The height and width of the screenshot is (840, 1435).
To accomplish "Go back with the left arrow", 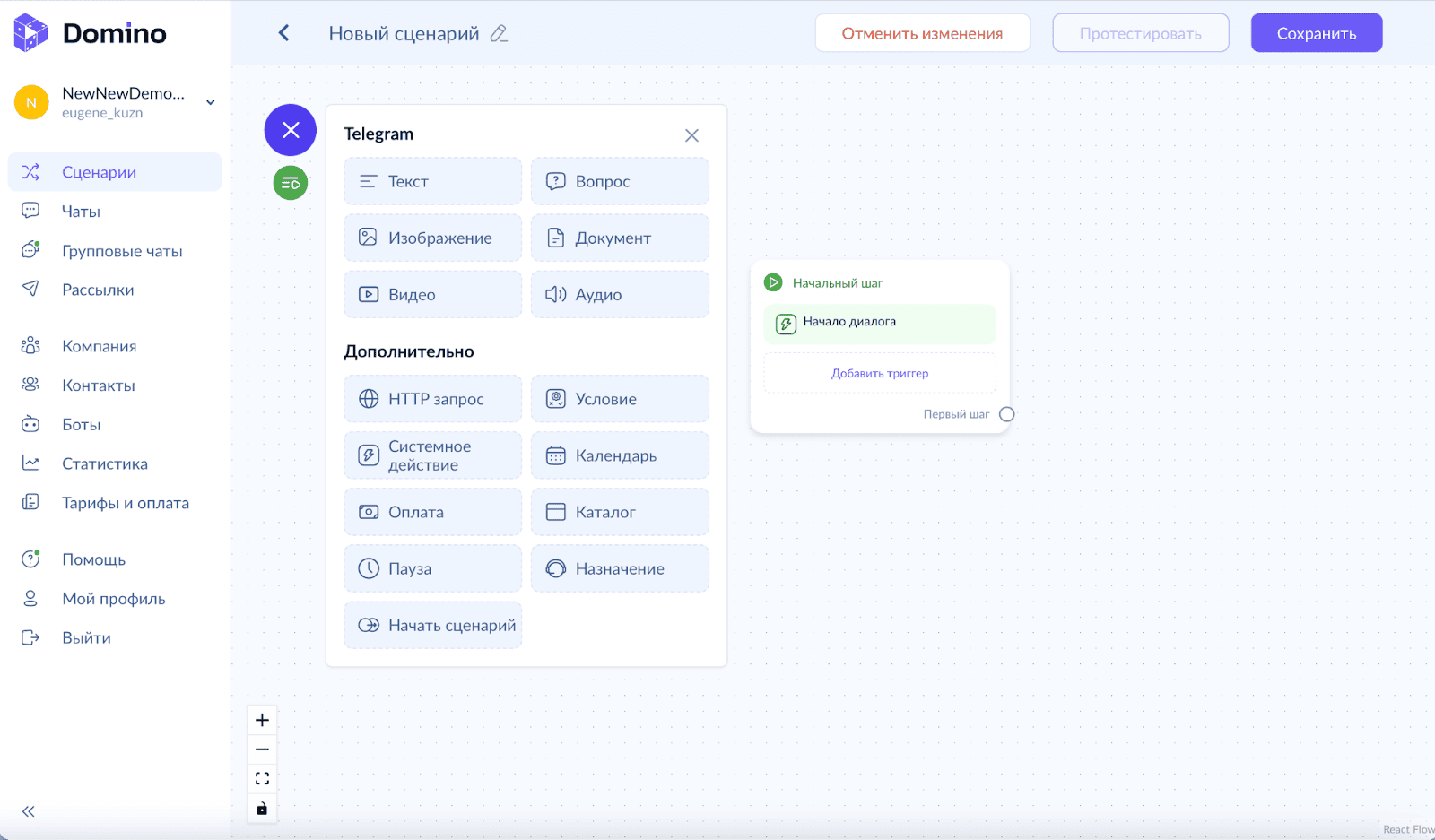I will tap(283, 33).
